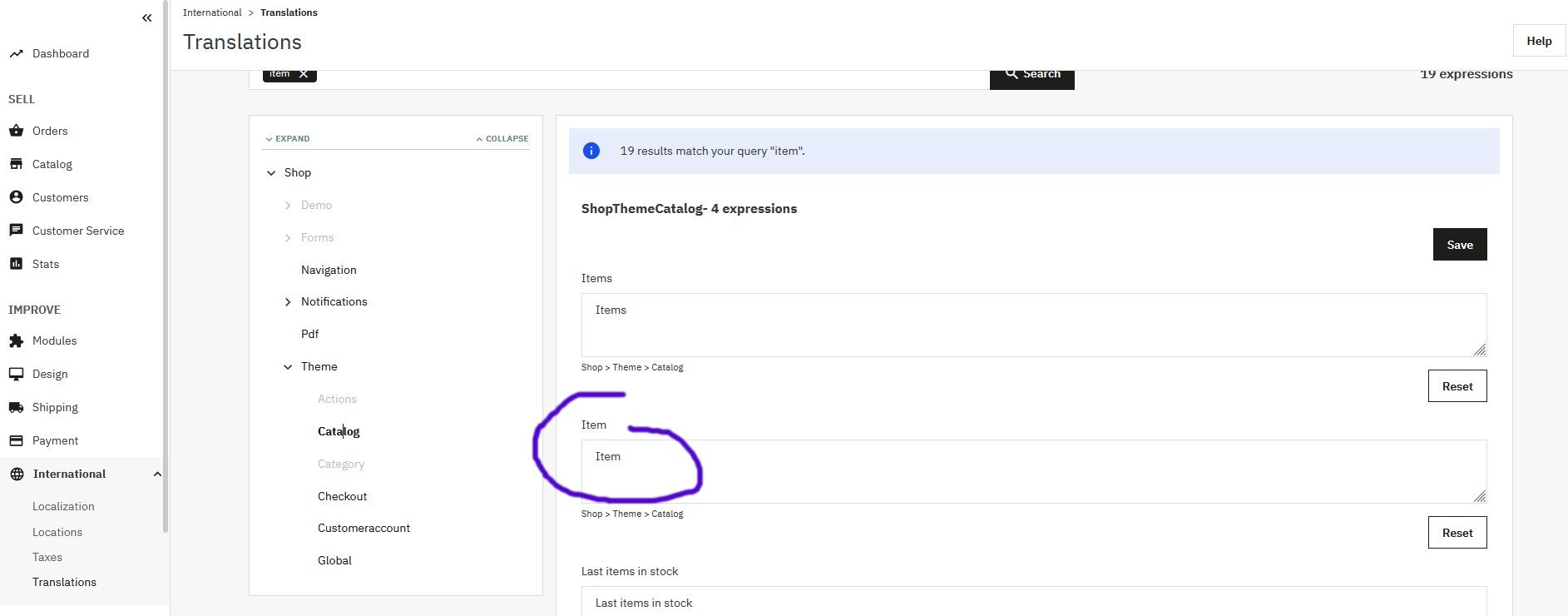Open the Payment menu
The image size is (1568, 616).
[x=56, y=440]
